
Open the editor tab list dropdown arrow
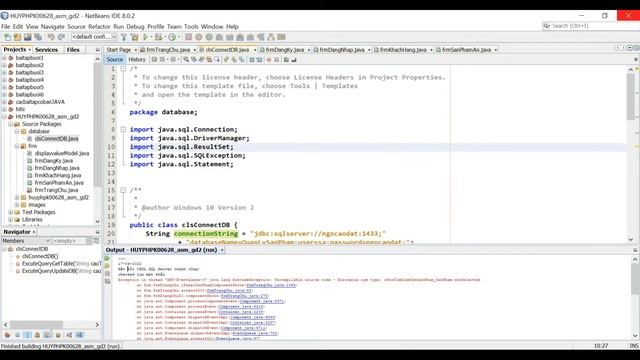631,48
